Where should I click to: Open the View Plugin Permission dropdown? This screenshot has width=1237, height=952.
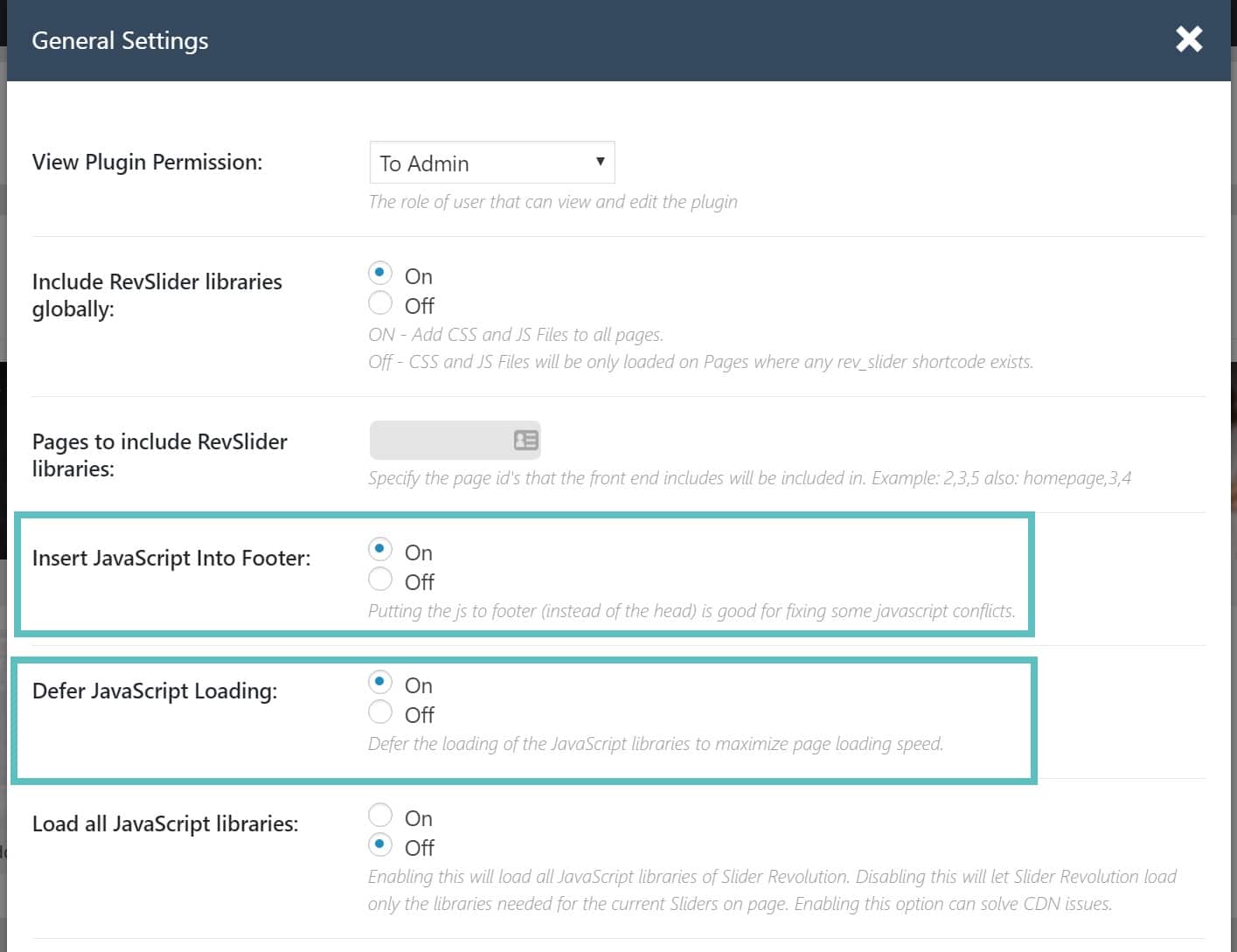point(491,163)
